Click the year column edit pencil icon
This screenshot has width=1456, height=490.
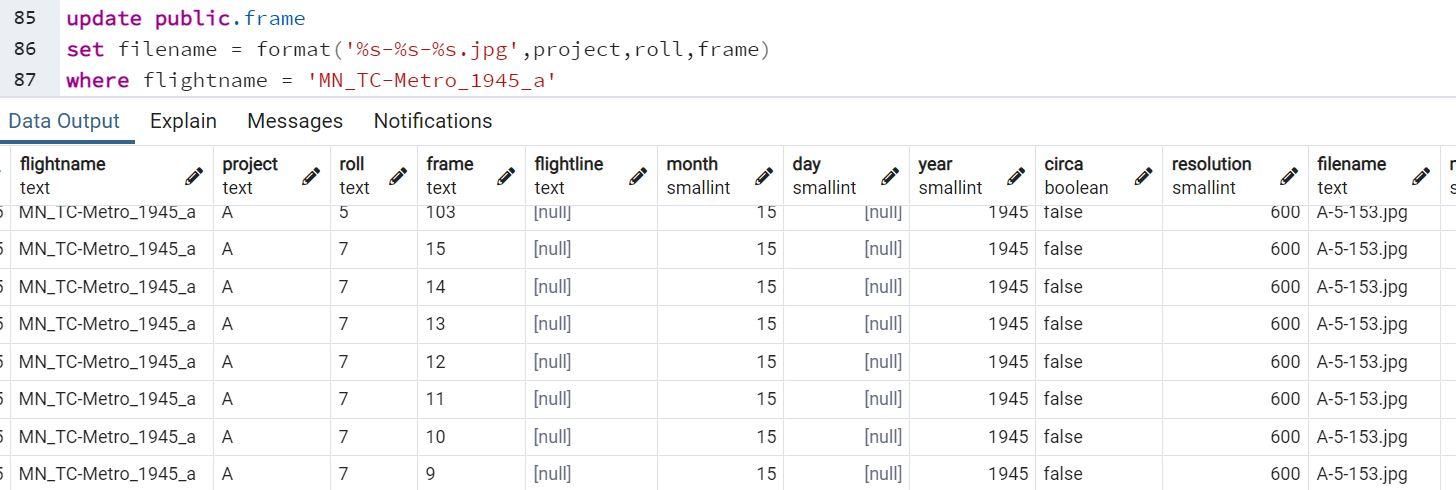tap(1016, 177)
